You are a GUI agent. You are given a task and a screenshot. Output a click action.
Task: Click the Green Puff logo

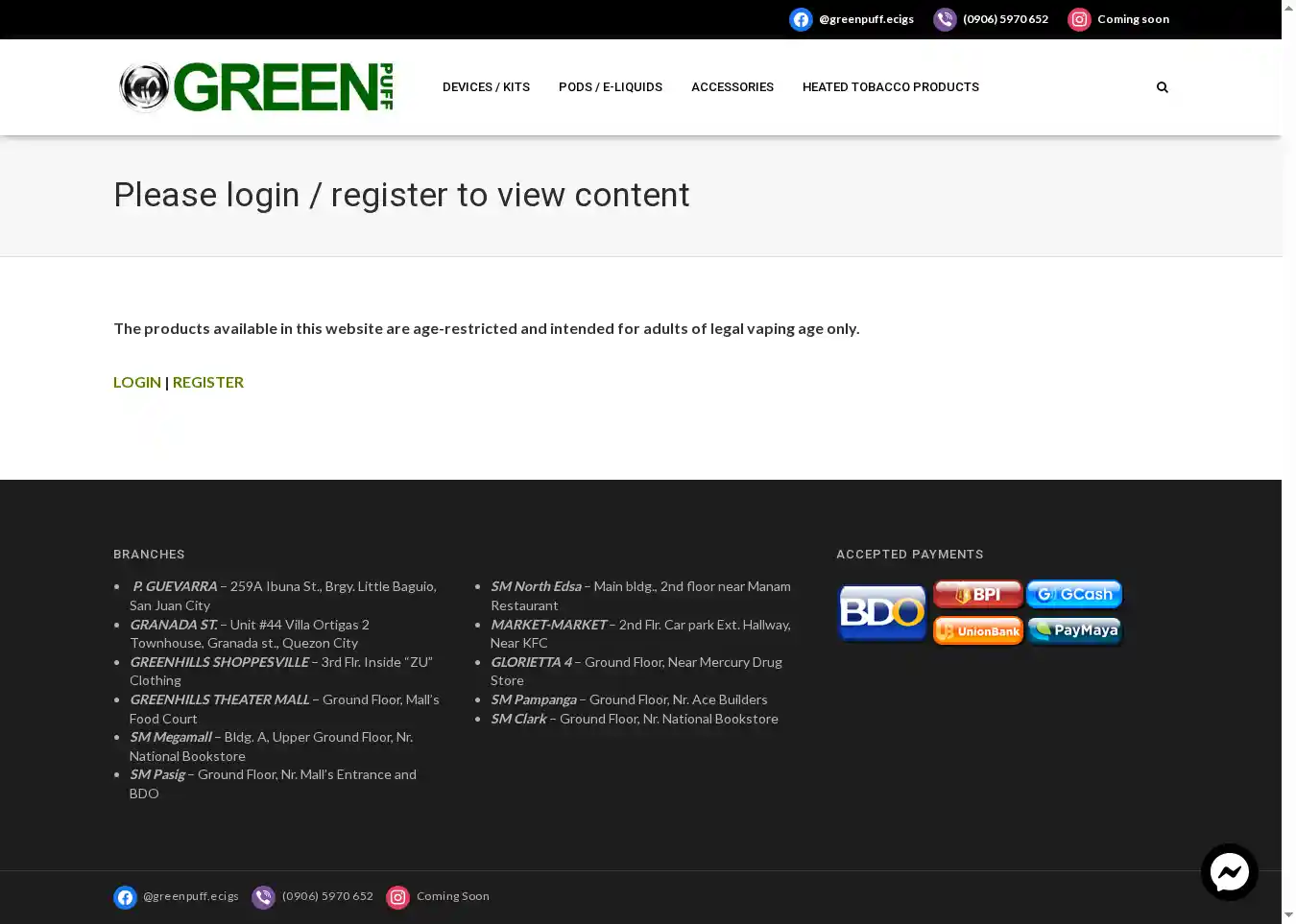click(255, 87)
